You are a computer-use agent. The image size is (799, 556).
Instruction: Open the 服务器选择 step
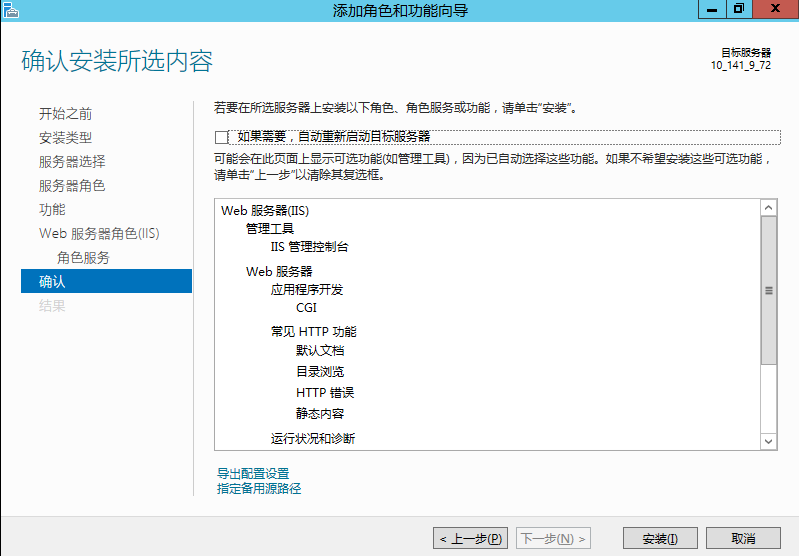tap(72, 162)
